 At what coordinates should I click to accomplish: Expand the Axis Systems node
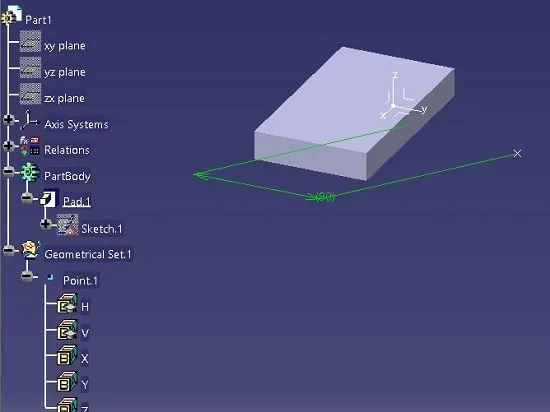pyautogui.click(x=9, y=120)
